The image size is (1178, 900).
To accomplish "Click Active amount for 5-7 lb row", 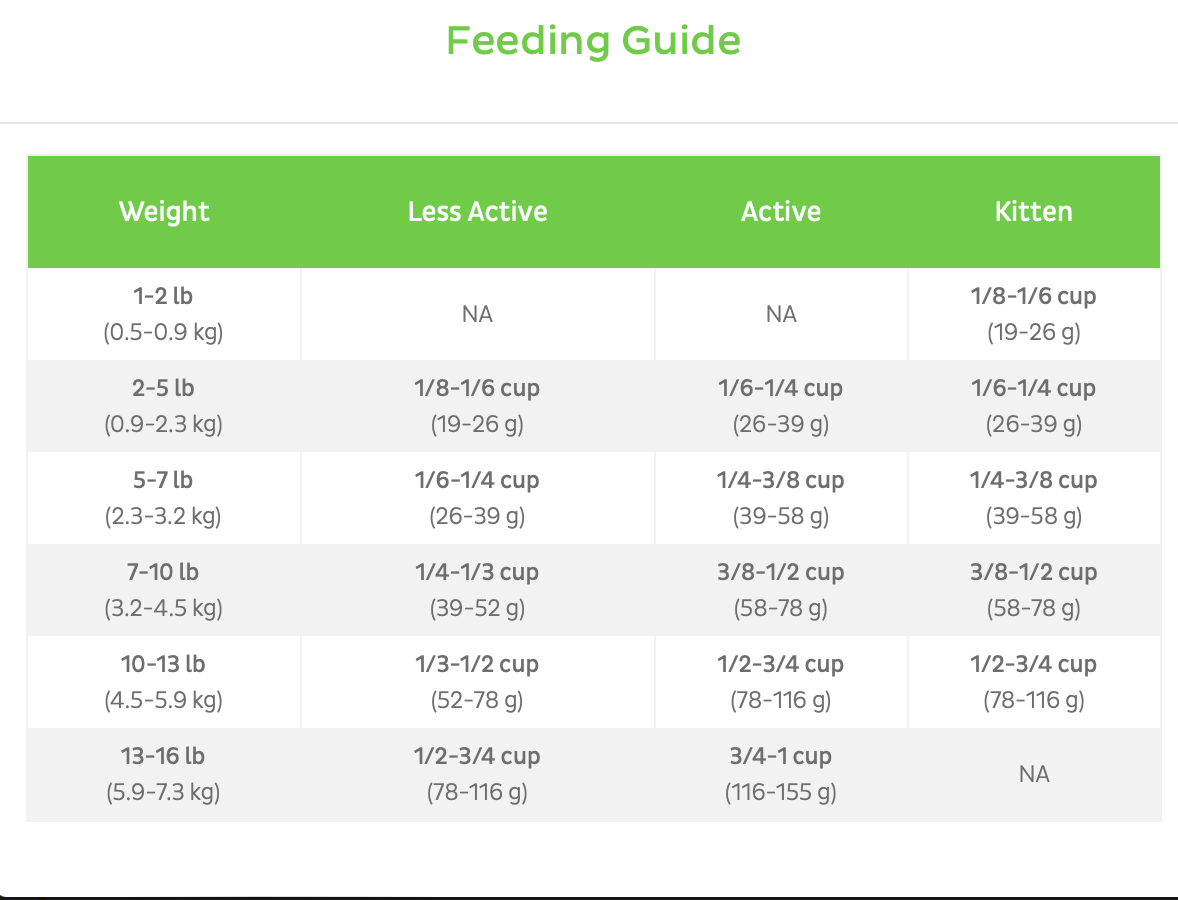I will [781, 498].
